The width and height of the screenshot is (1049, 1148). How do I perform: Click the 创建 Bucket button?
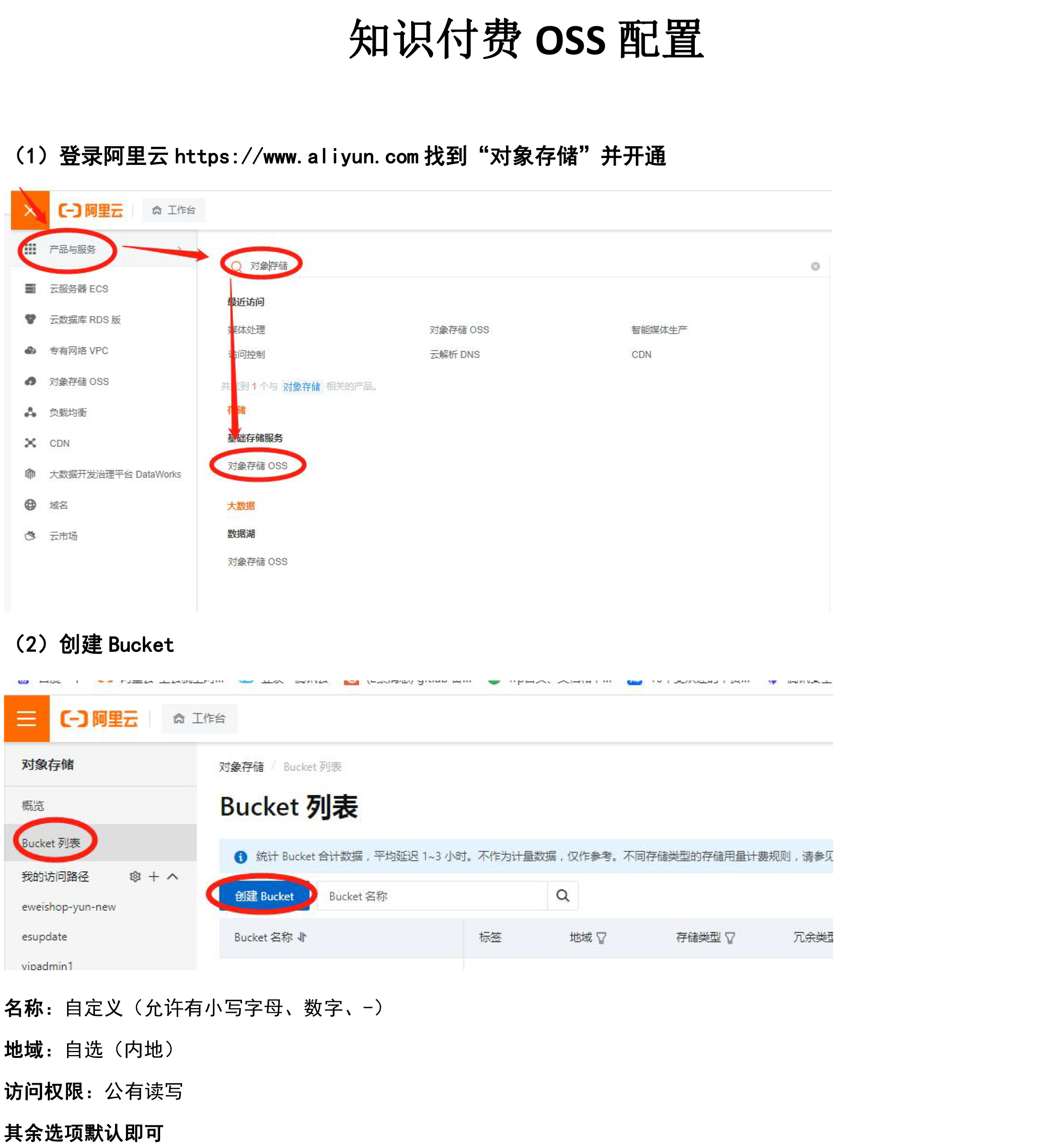tap(264, 896)
